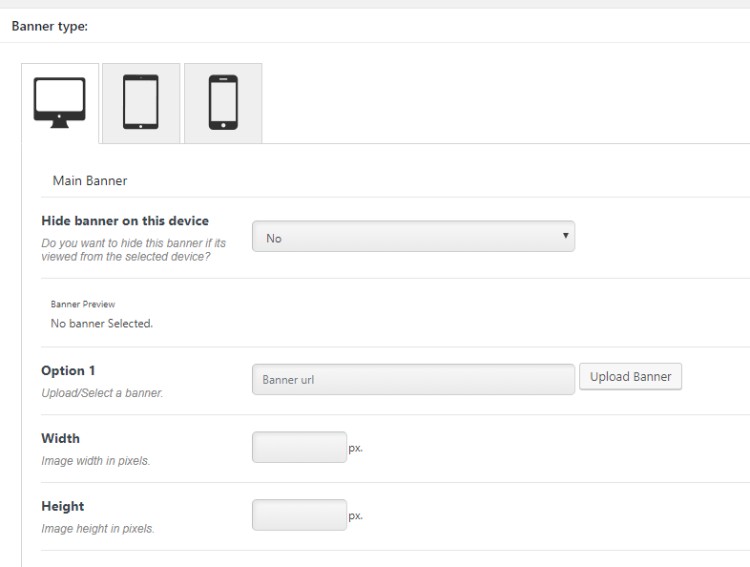Click the Upload Banner button
This screenshot has width=750, height=567.
630,377
